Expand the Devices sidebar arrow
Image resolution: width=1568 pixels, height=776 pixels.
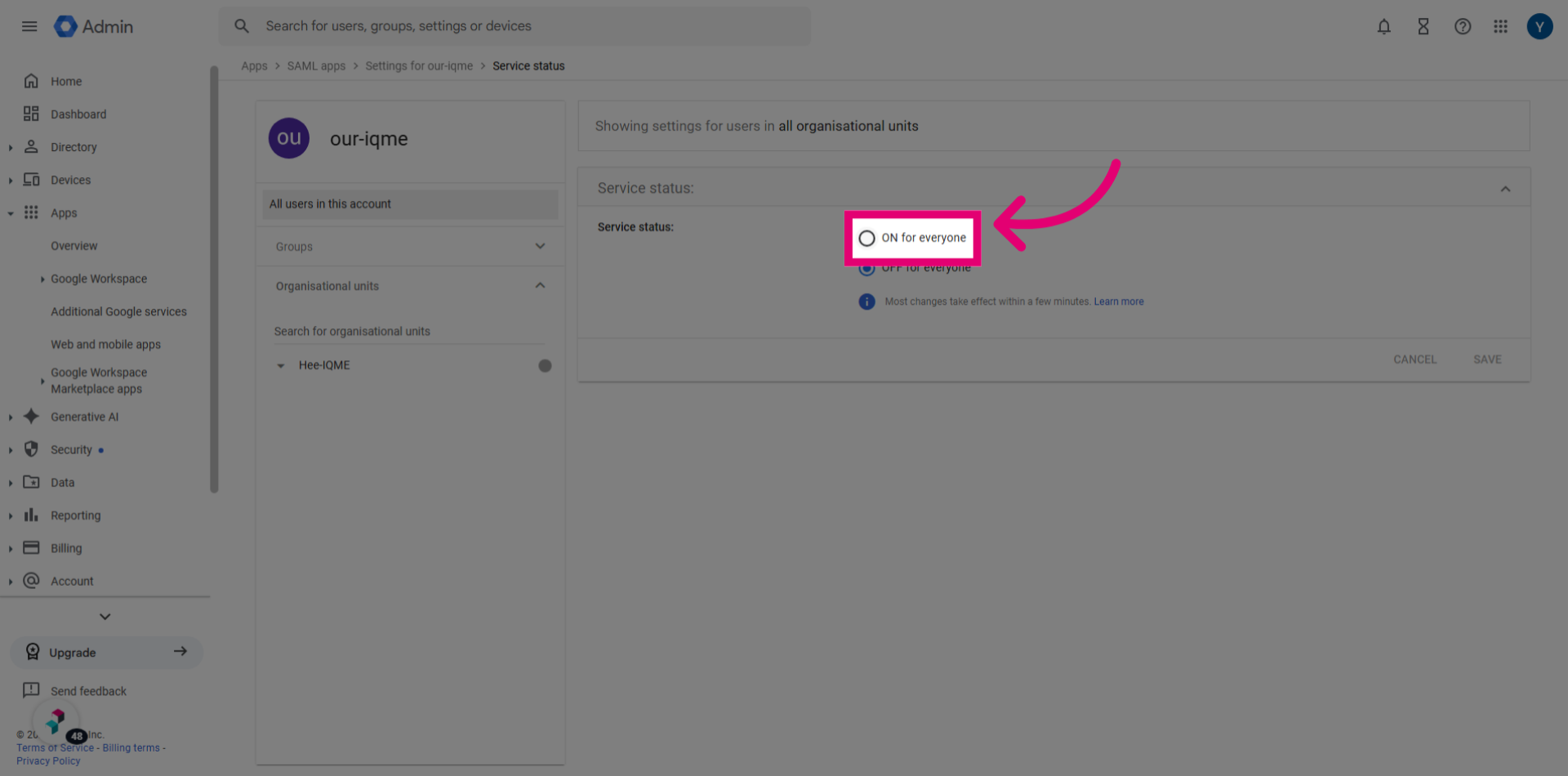pyautogui.click(x=11, y=181)
